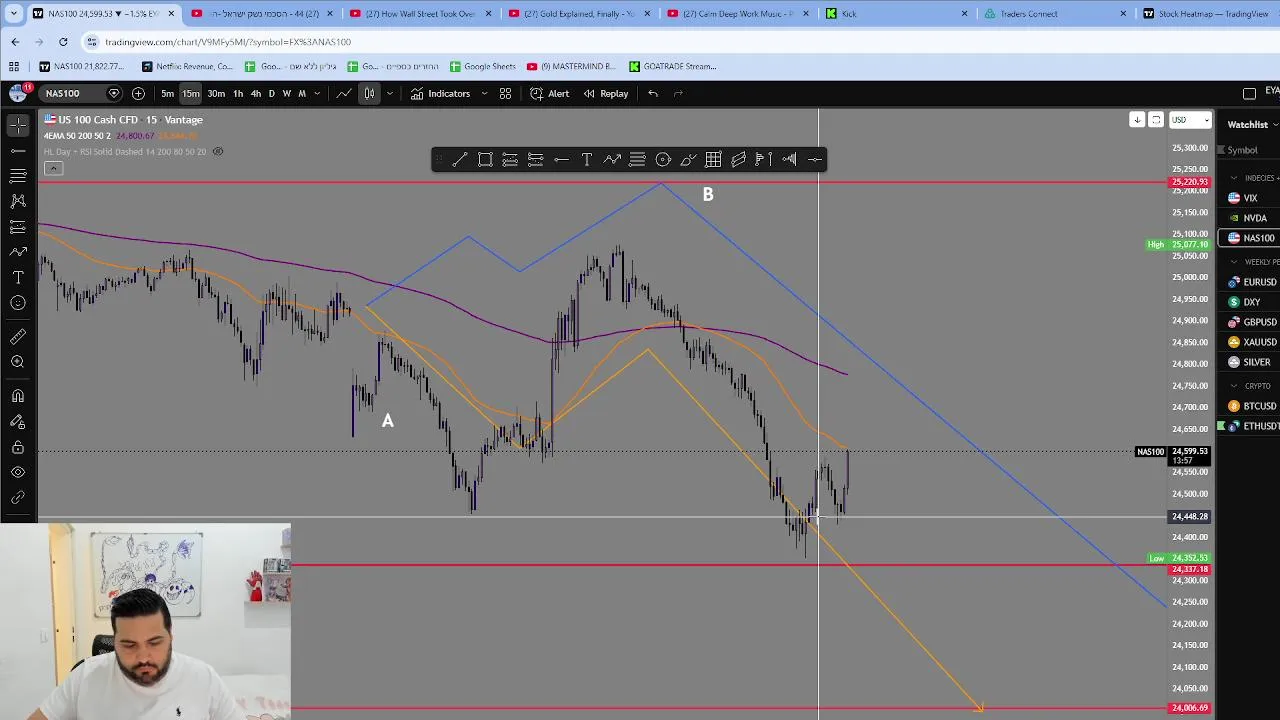Switch to 1h timeframe

238,93
